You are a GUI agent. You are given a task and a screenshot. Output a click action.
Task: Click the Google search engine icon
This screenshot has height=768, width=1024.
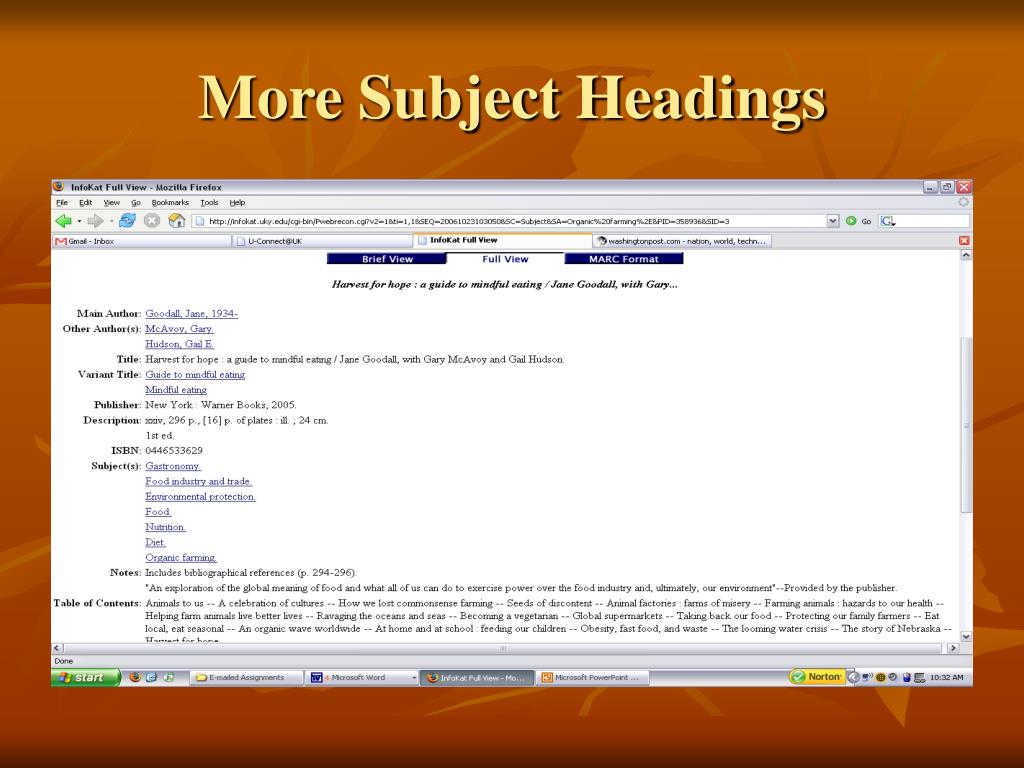(887, 221)
